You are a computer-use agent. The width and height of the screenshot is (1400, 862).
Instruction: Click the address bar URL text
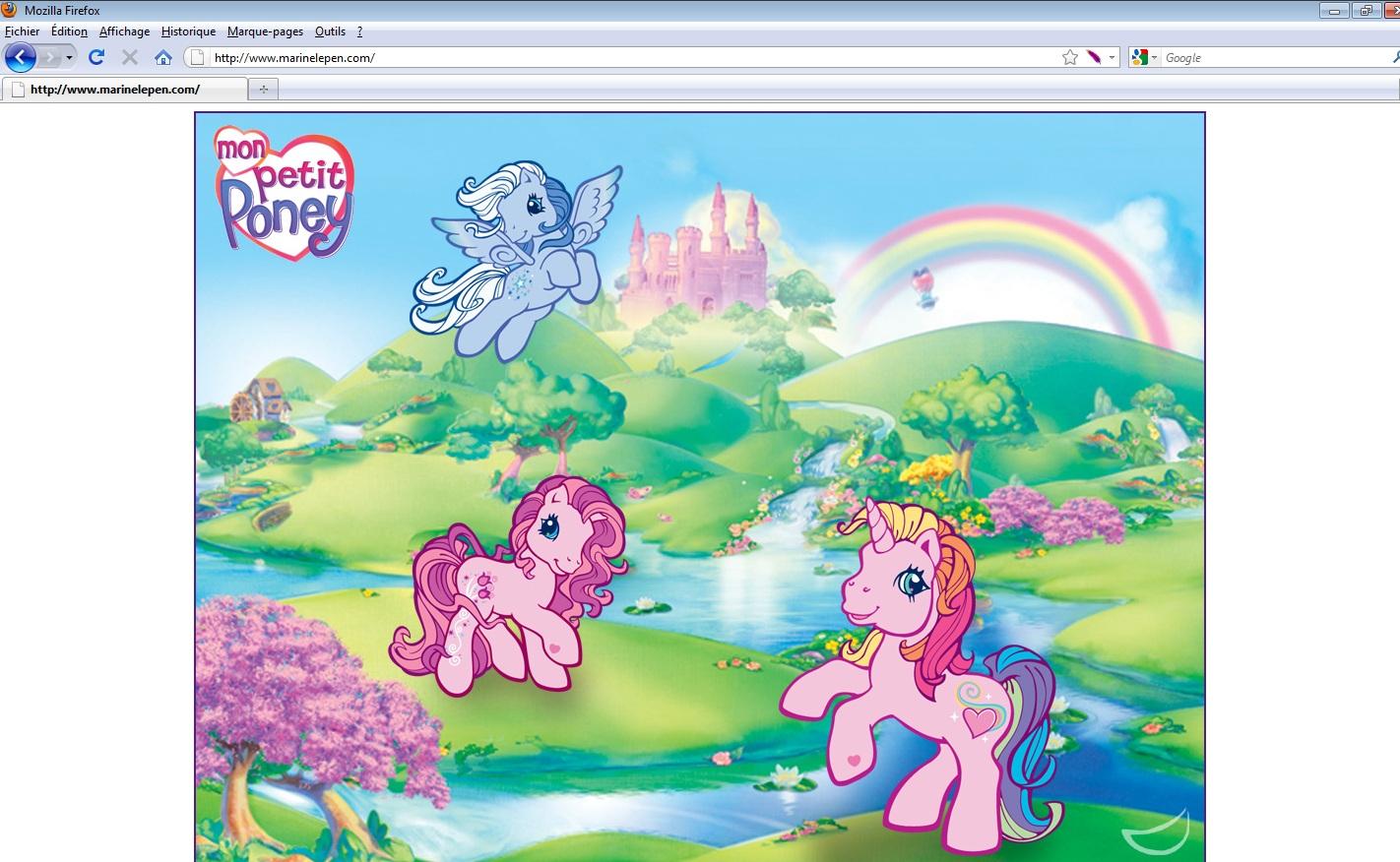coord(294,57)
